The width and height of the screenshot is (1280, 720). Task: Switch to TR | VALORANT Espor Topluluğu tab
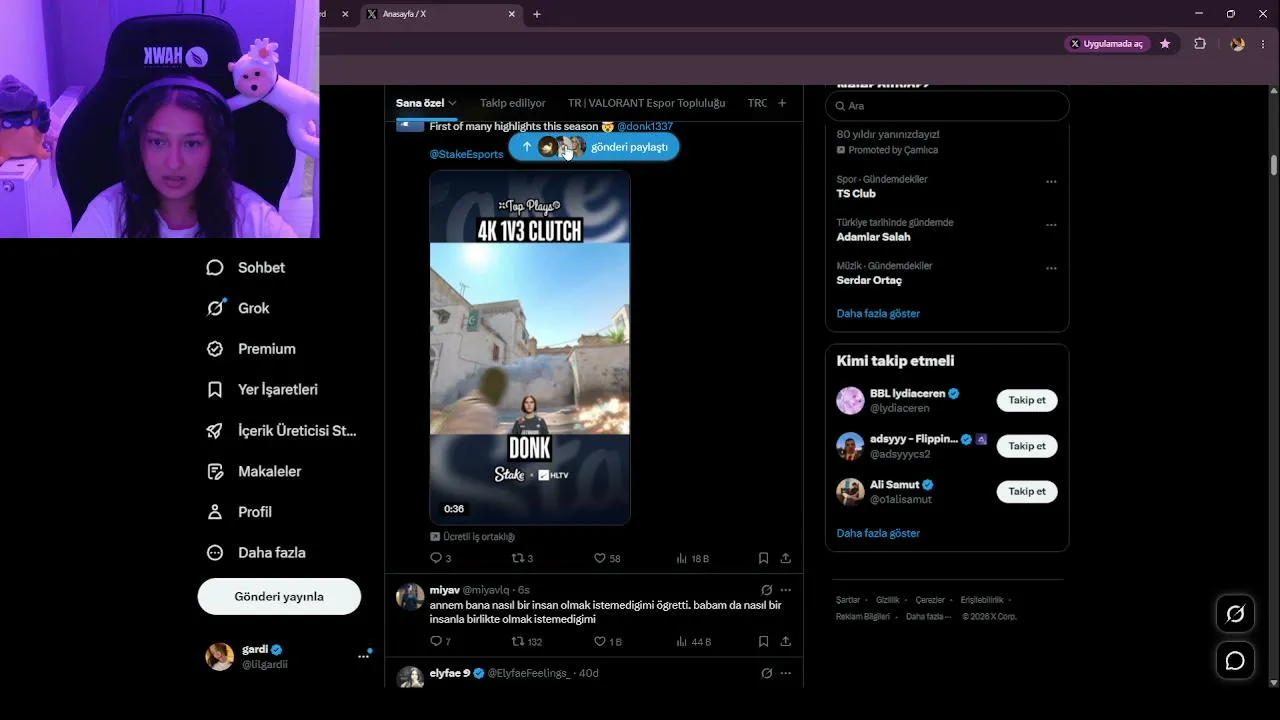(x=646, y=103)
